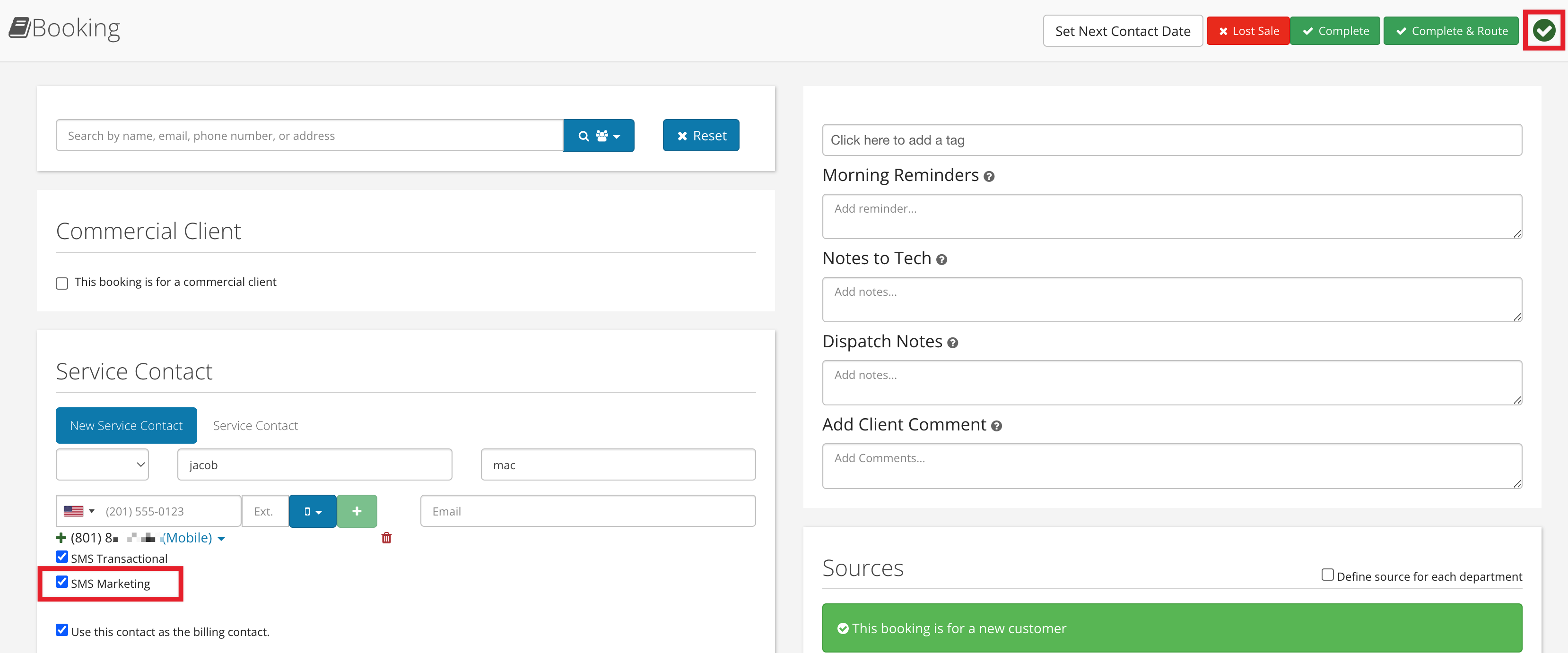
Task: Delete the phone number with trash icon
Action: [x=386, y=538]
